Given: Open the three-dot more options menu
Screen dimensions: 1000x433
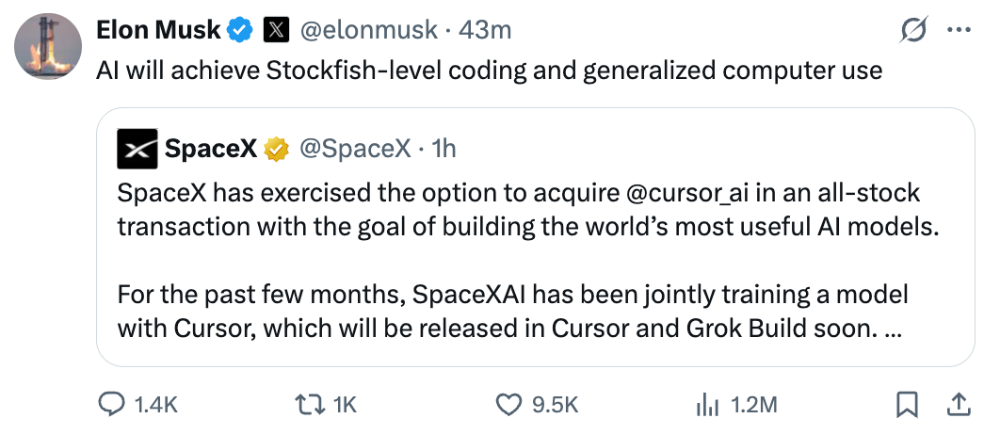Looking at the screenshot, I should [x=959, y=30].
